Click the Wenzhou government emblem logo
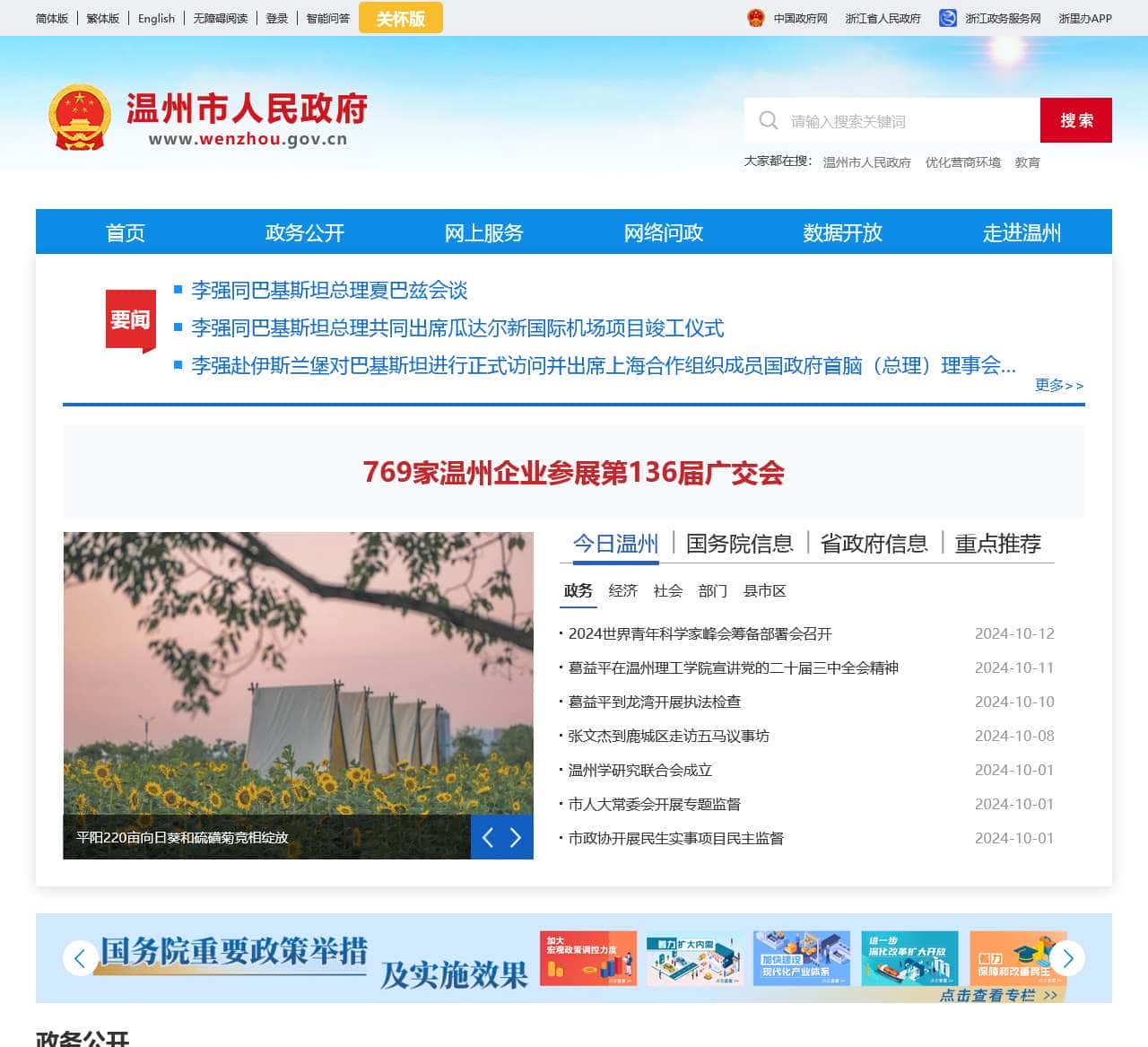The image size is (1148, 1047). click(x=80, y=117)
